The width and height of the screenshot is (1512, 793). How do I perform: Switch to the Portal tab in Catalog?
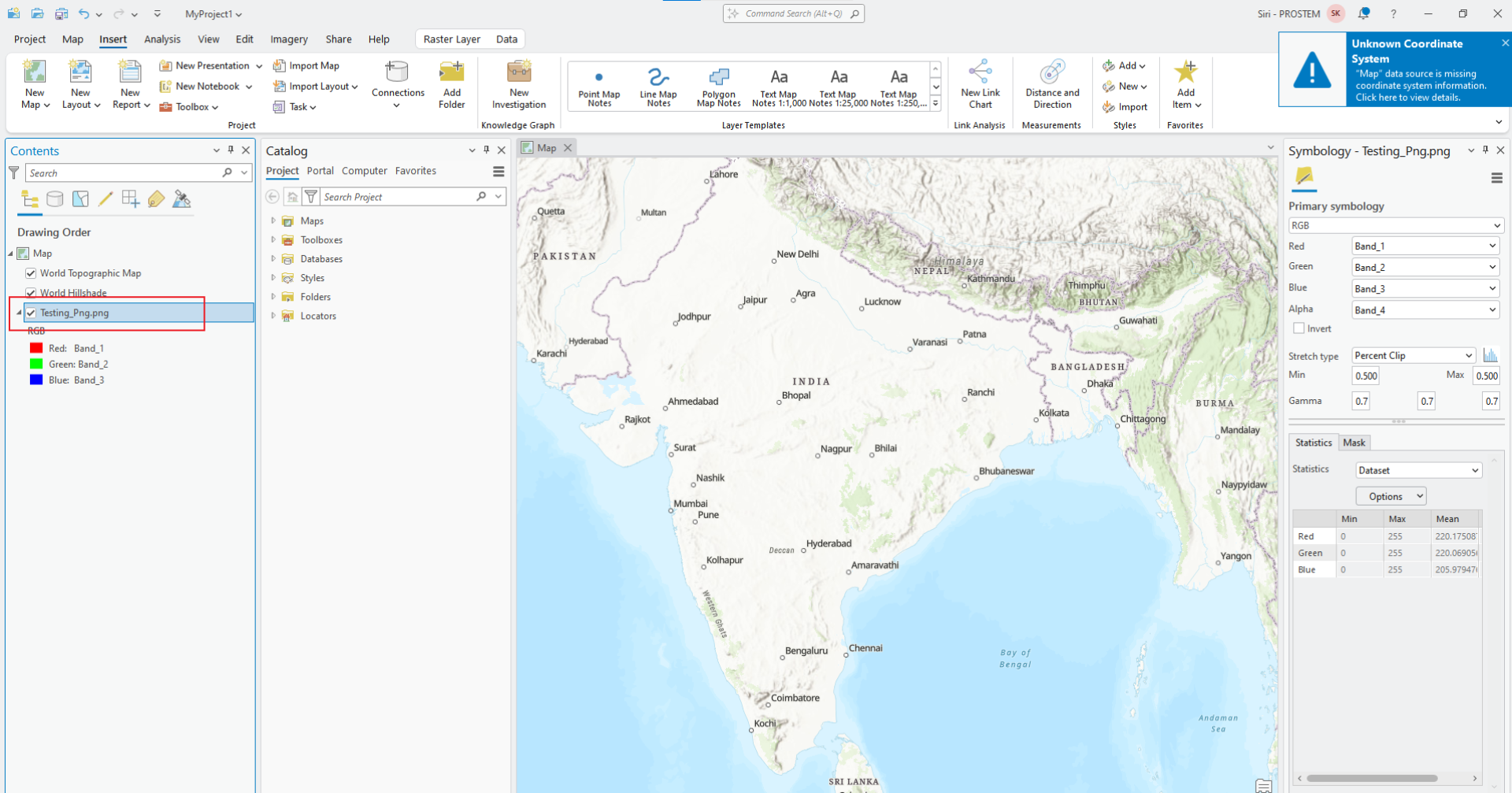[x=321, y=171]
